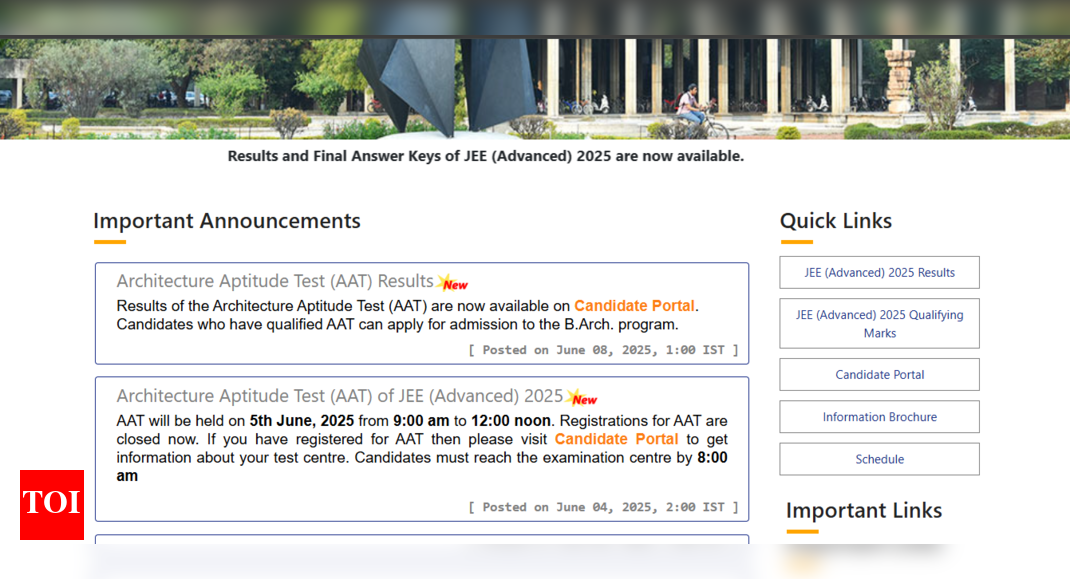Image resolution: width=1070 pixels, height=579 pixels.
Task: Follow Candidate Portal link in test centre announcement
Action: (616, 439)
